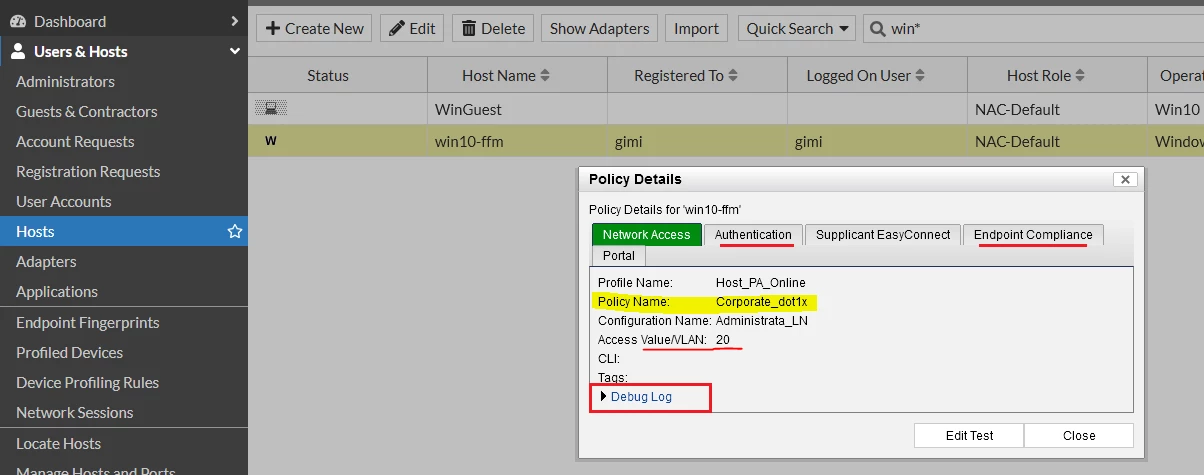Expand the Dashboard menu chevron
Viewport: 1204px width, 475px height.
click(x=234, y=21)
